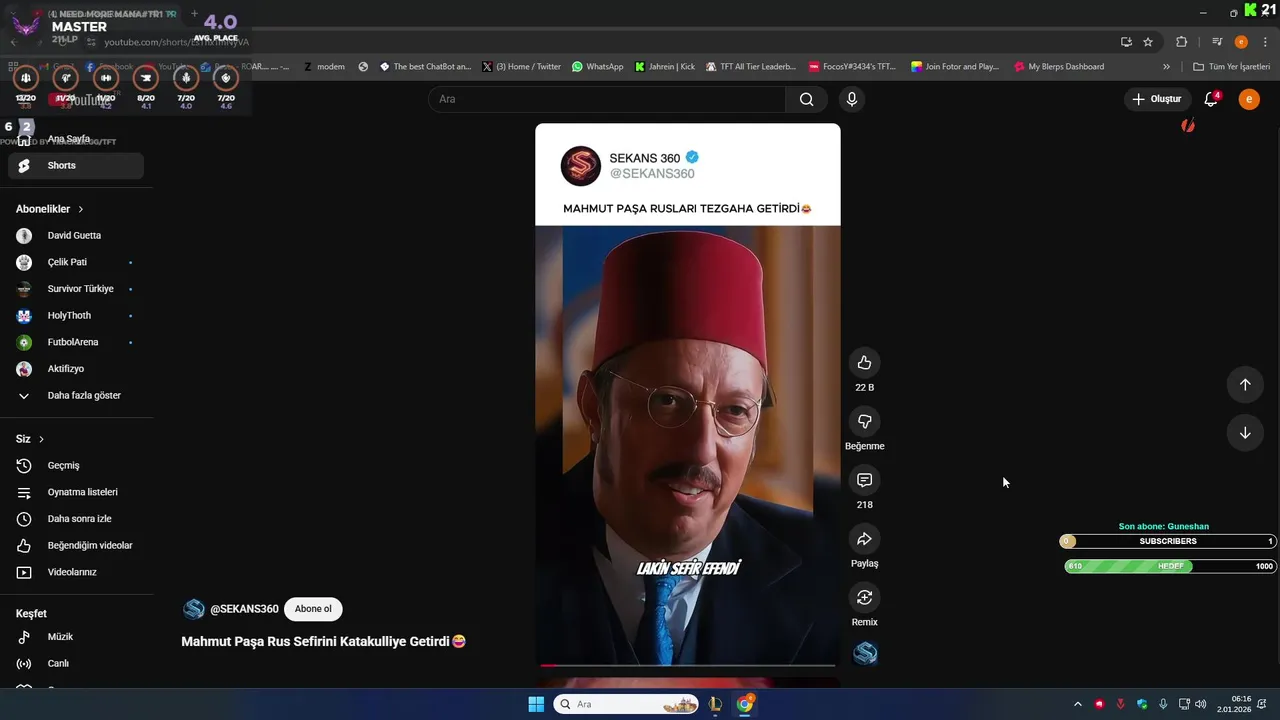
Task: Open Chrome extensions puzzle icon
Action: click(1181, 42)
